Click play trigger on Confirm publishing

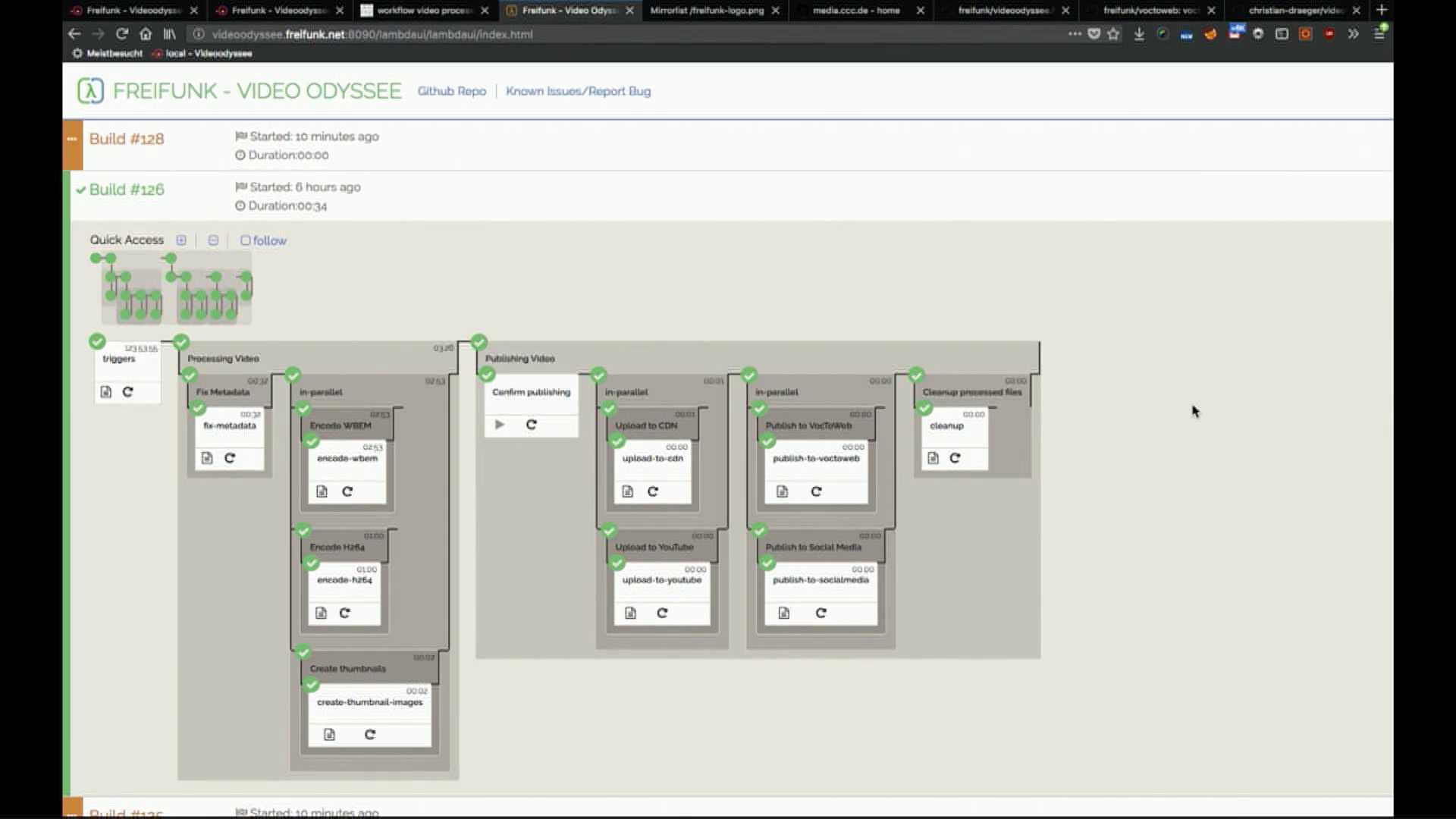tap(499, 425)
